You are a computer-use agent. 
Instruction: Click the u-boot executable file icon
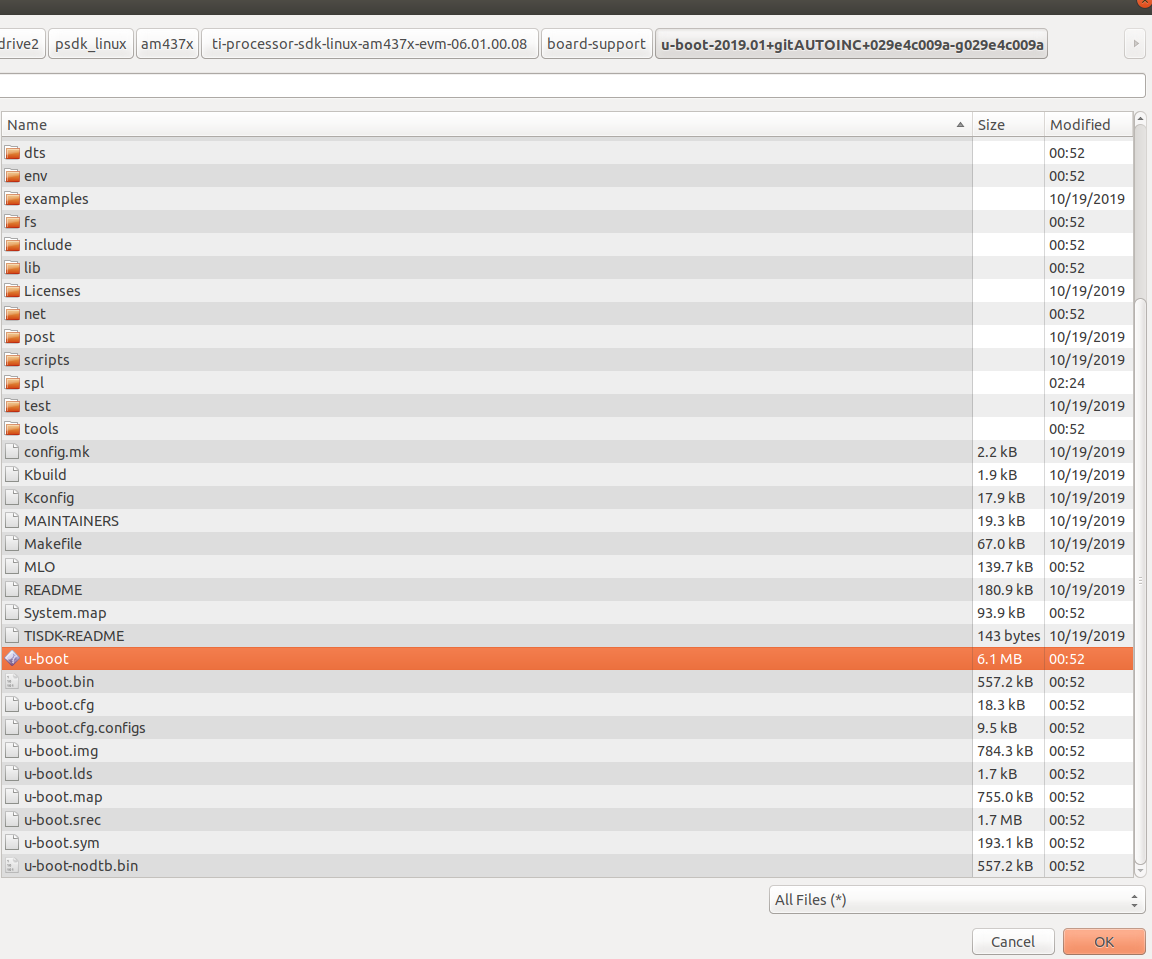(12, 659)
